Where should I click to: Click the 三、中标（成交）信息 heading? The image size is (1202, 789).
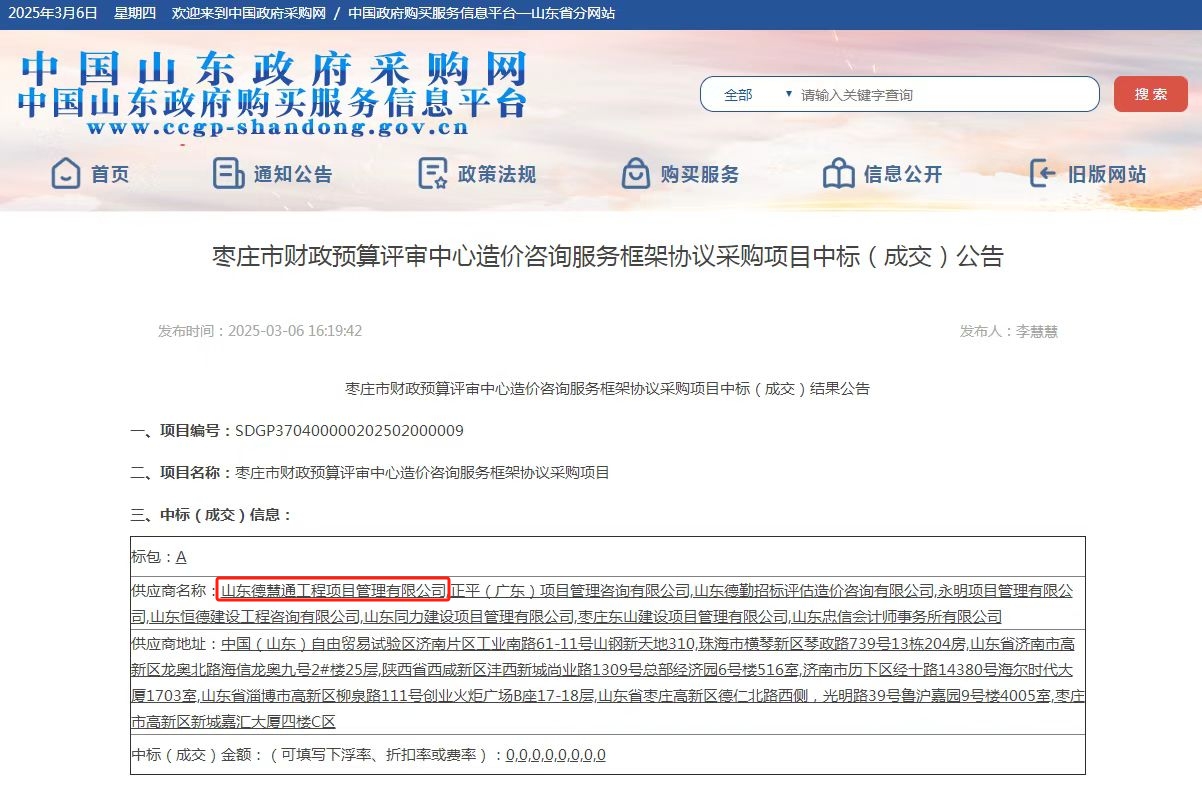[x=212, y=515]
